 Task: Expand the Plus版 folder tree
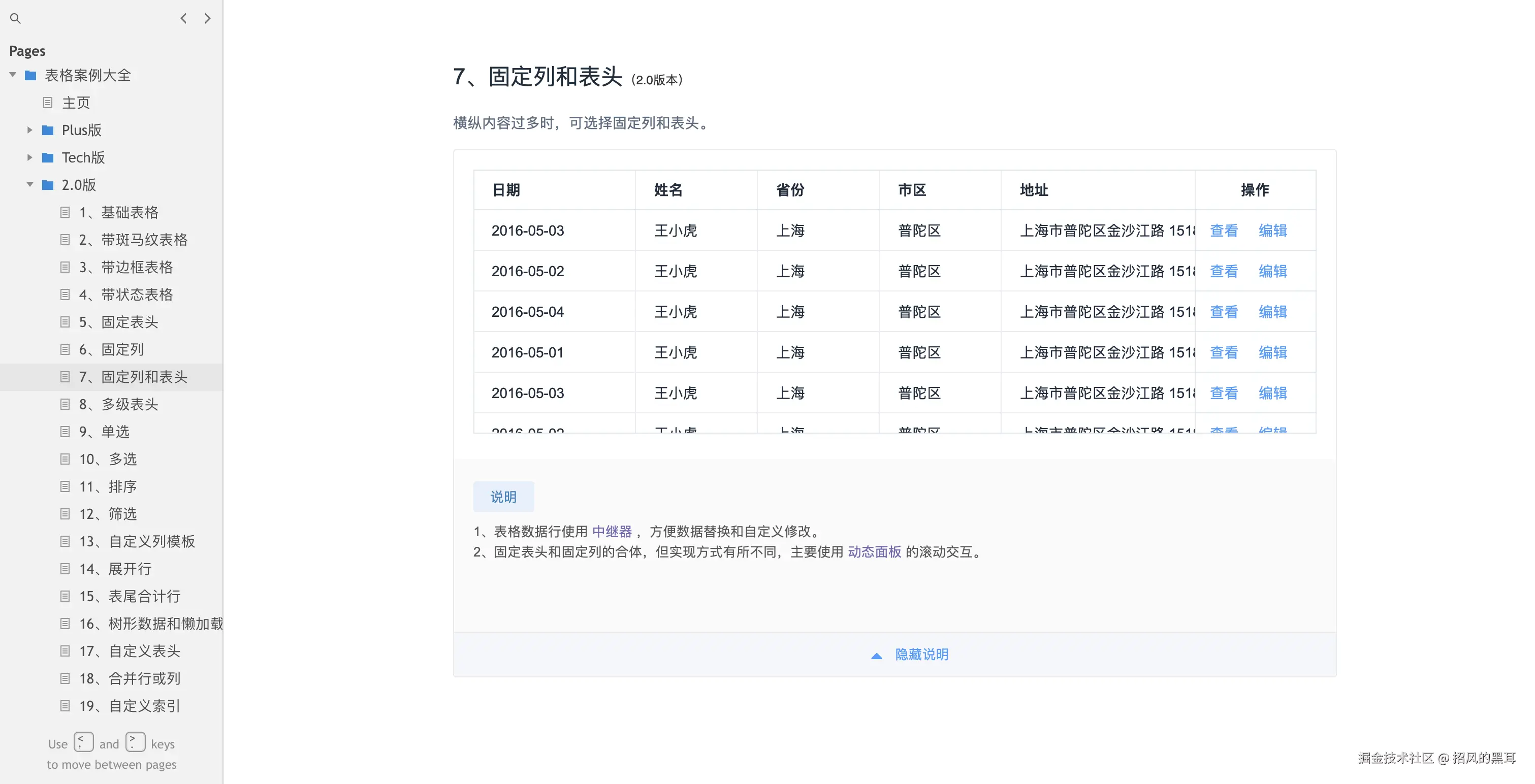(29, 130)
